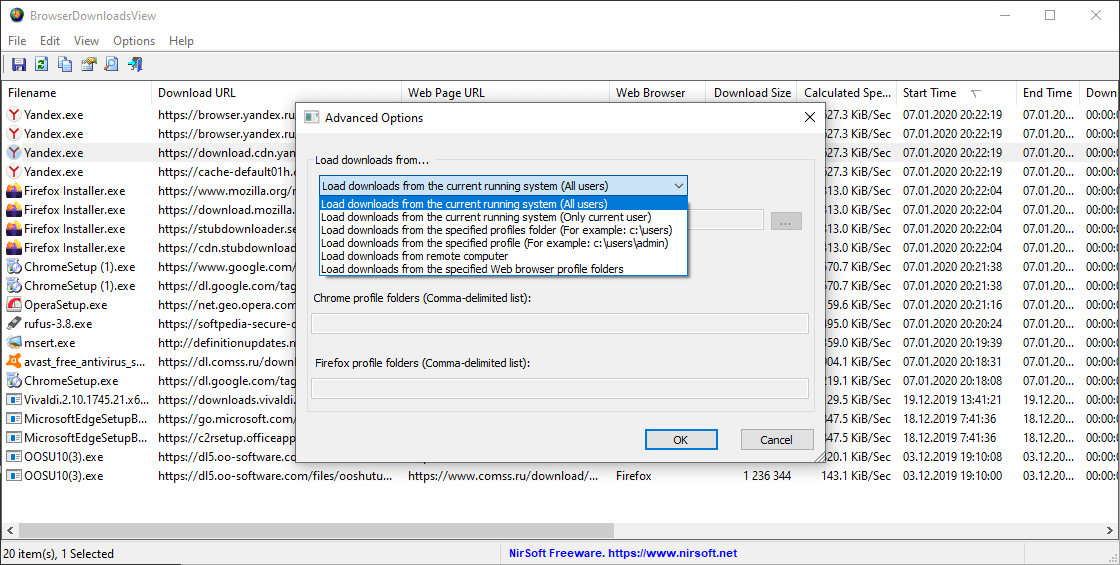Click the Firefox profile folders input field
1120x565 pixels.
coord(560,388)
